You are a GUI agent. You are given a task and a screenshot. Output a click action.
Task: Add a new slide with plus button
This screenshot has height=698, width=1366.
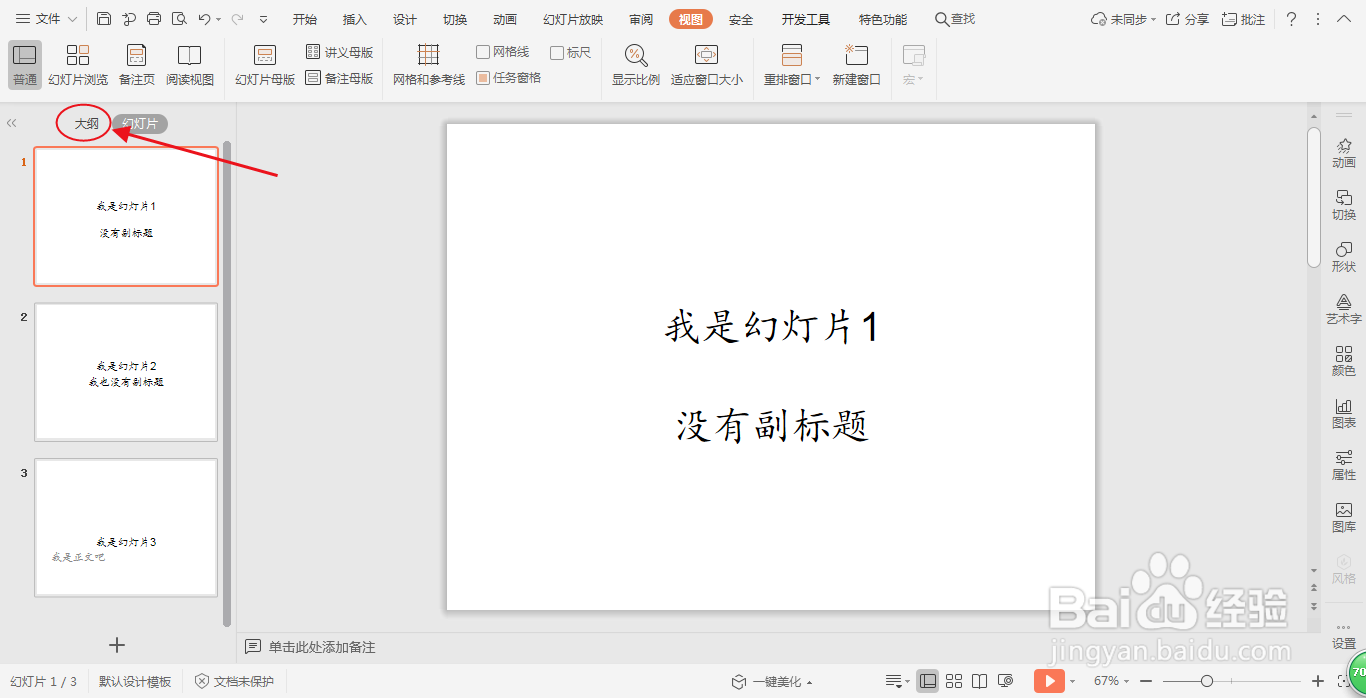(117, 645)
